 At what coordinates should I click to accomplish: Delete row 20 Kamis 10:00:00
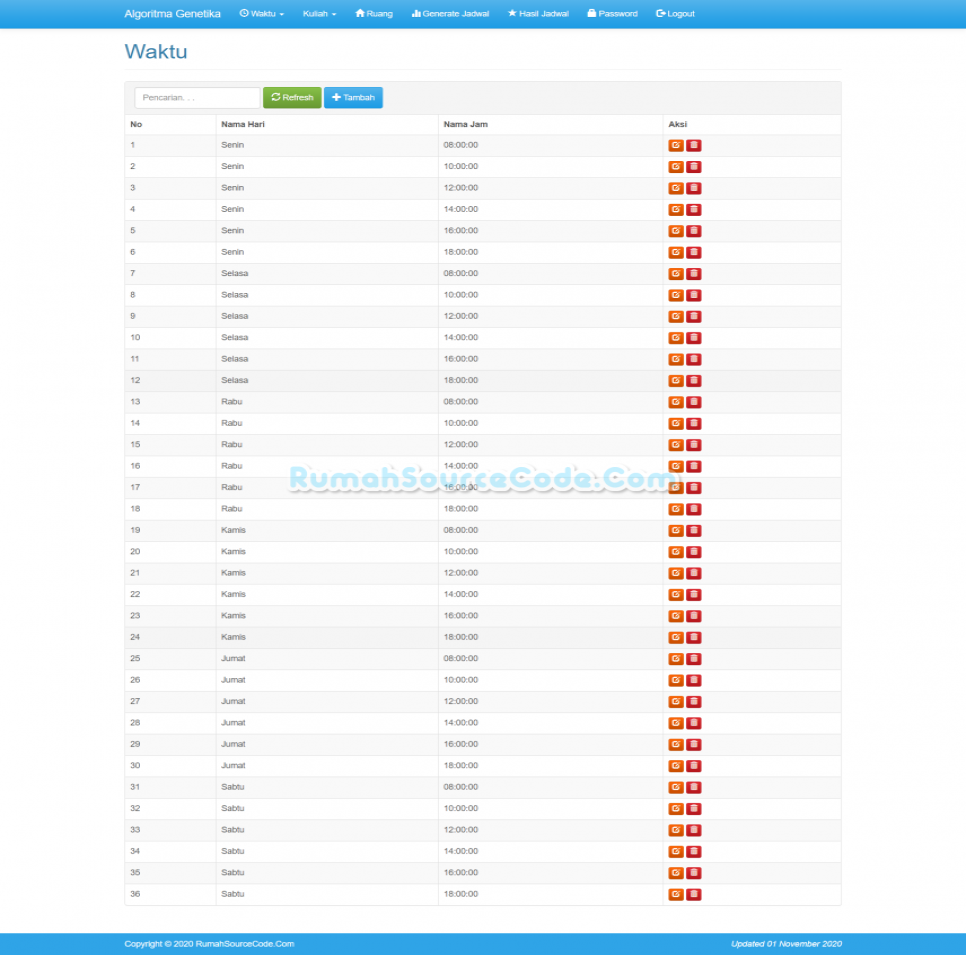click(x=694, y=551)
